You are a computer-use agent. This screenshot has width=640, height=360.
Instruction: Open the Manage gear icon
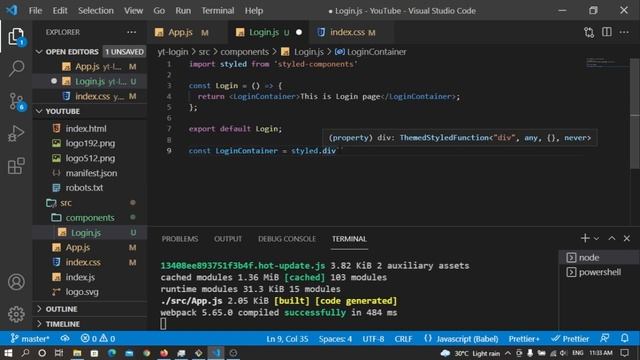(16, 314)
